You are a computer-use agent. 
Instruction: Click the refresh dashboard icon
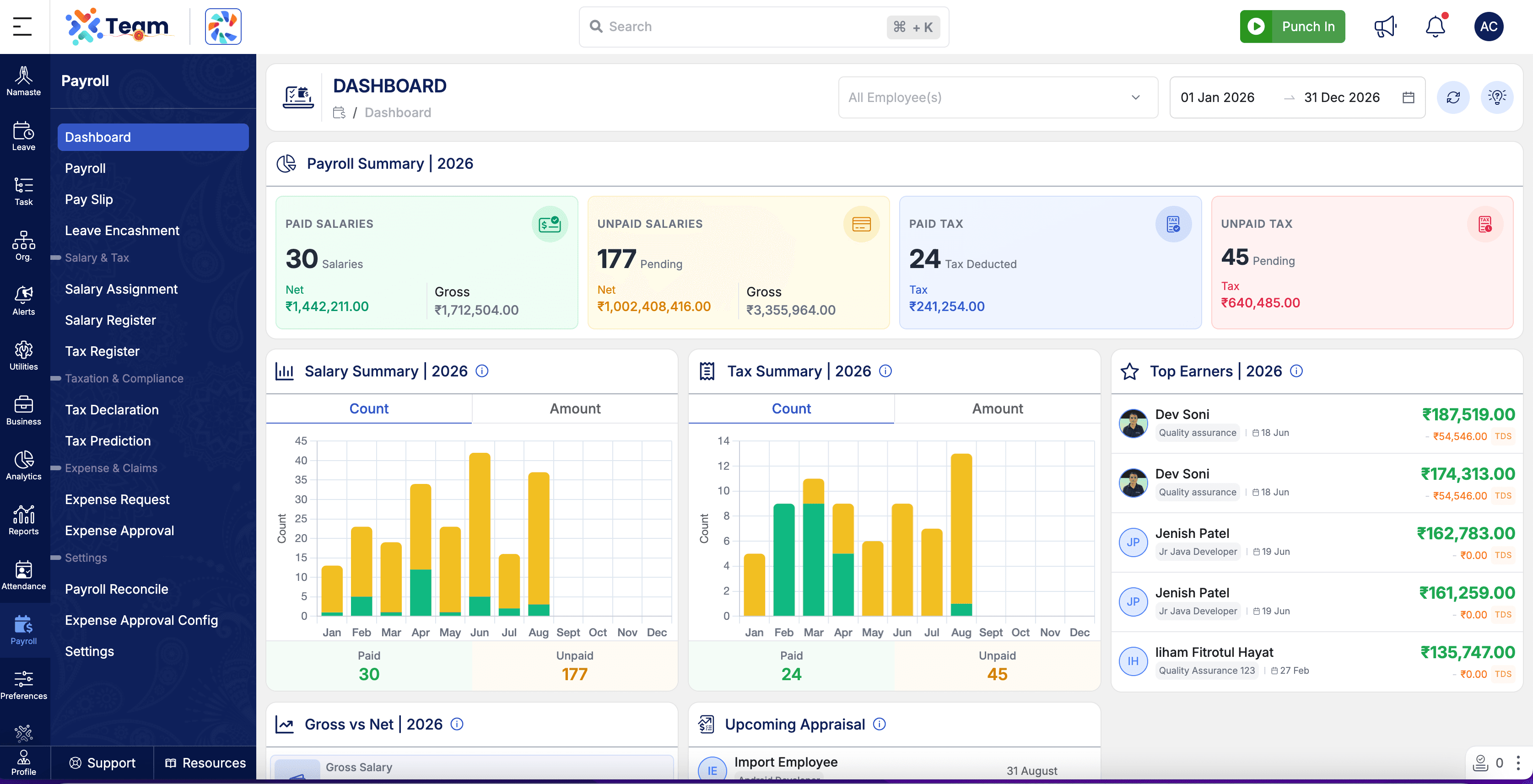click(x=1453, y=97)
